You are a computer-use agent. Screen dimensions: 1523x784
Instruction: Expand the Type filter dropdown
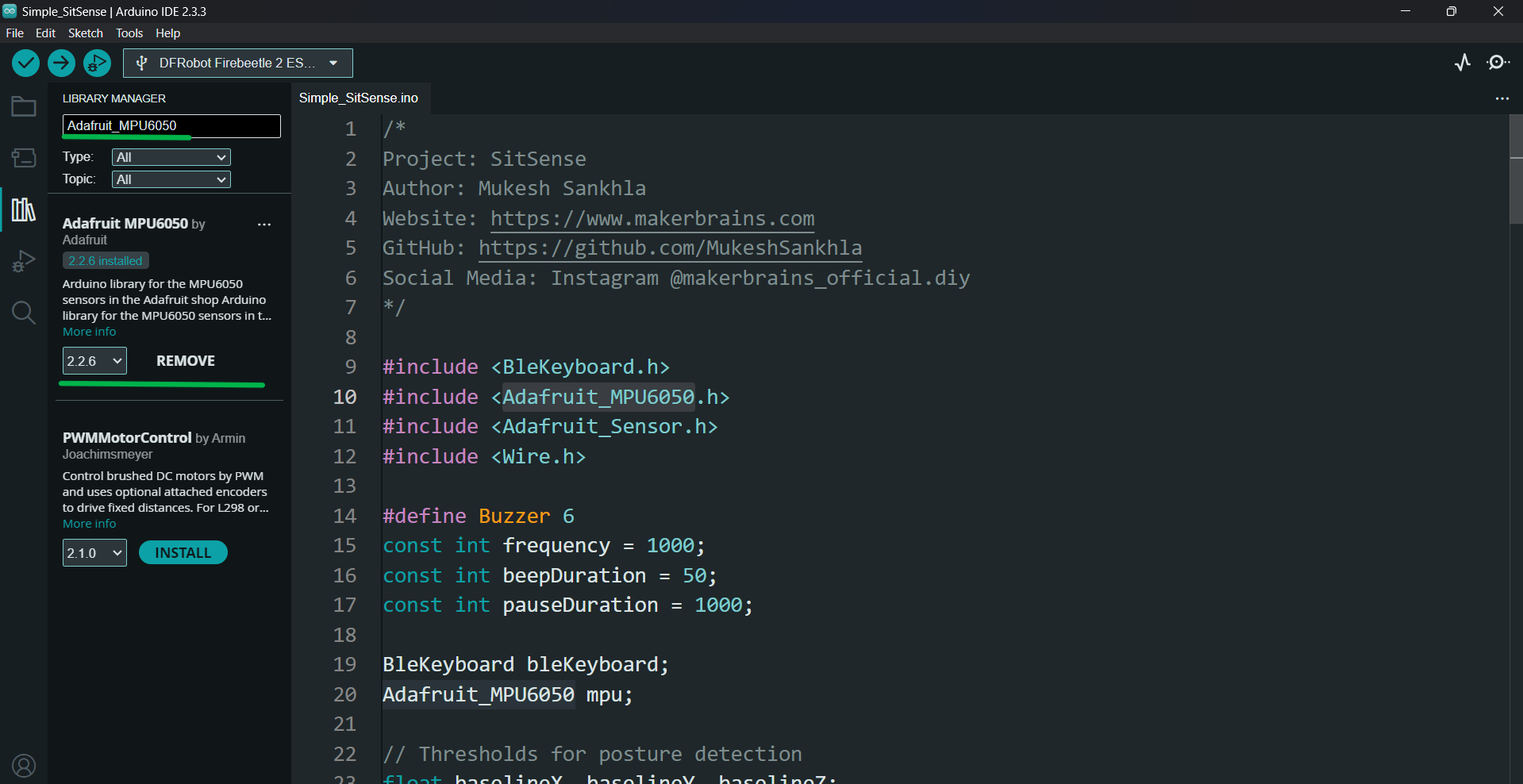171,157
